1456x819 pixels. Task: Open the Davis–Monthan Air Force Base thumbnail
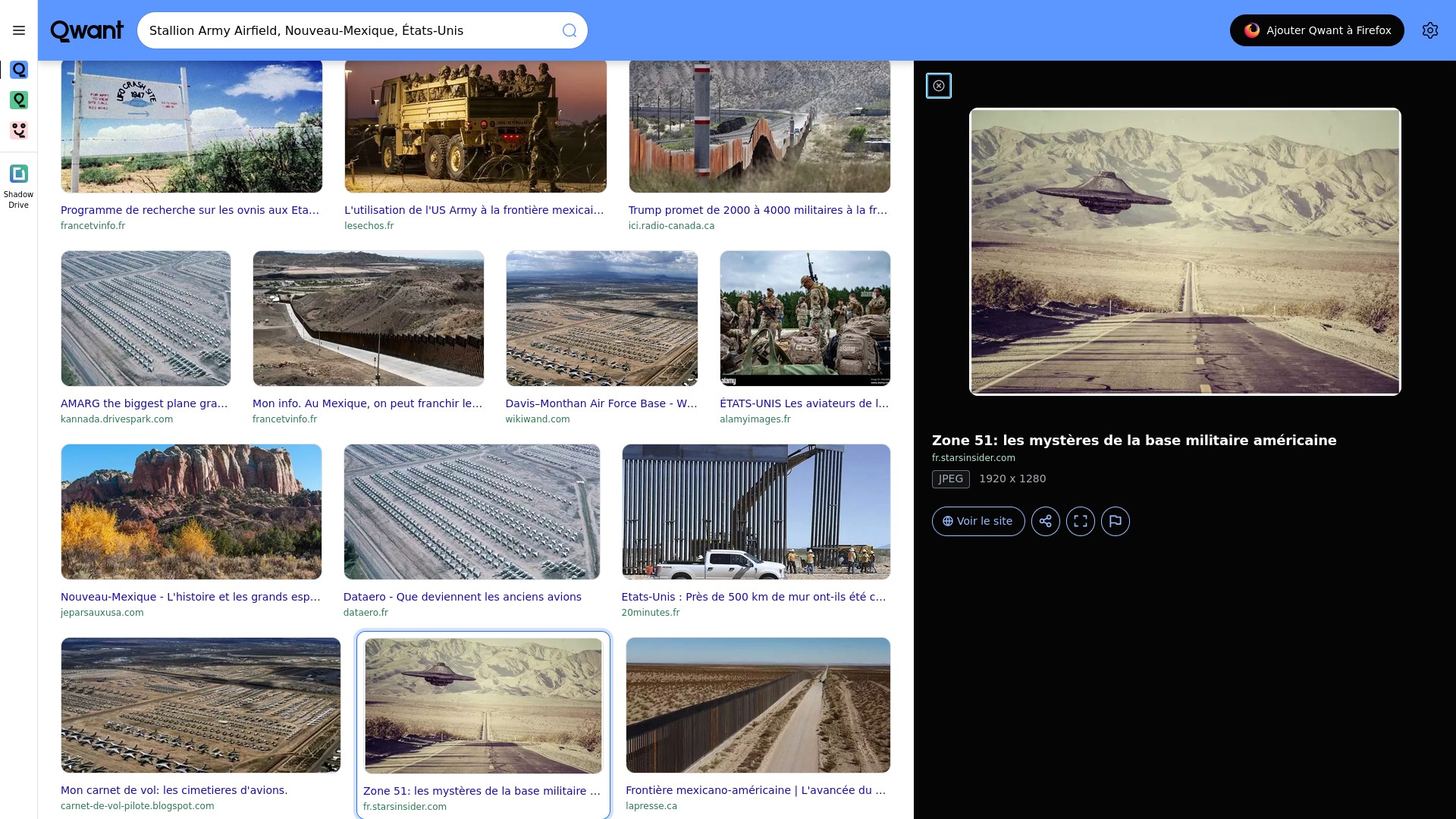(601, 318)
